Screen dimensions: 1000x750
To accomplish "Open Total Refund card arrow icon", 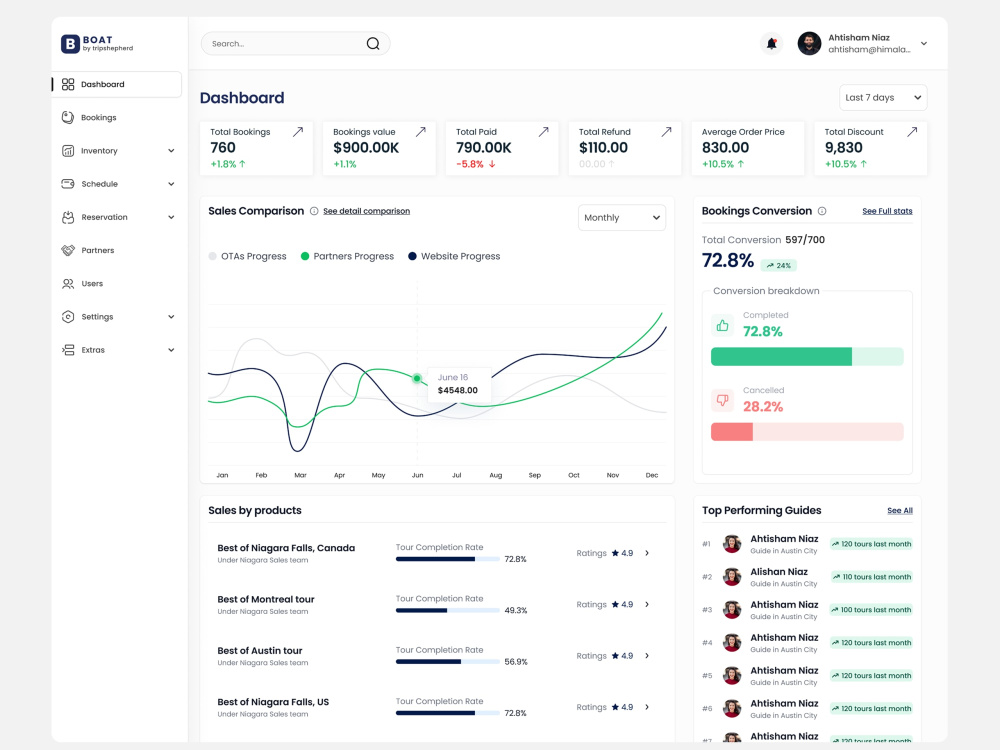I will point(666,131).
